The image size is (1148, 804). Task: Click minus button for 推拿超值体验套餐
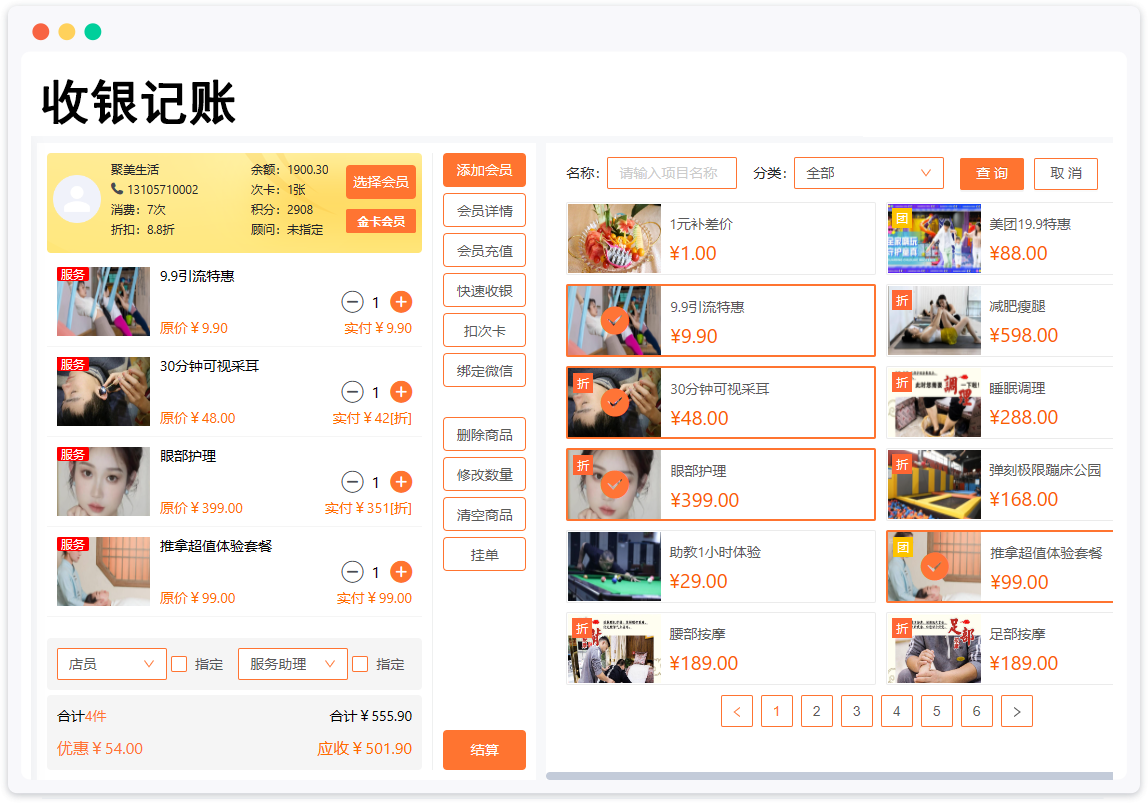pos(352,572)
